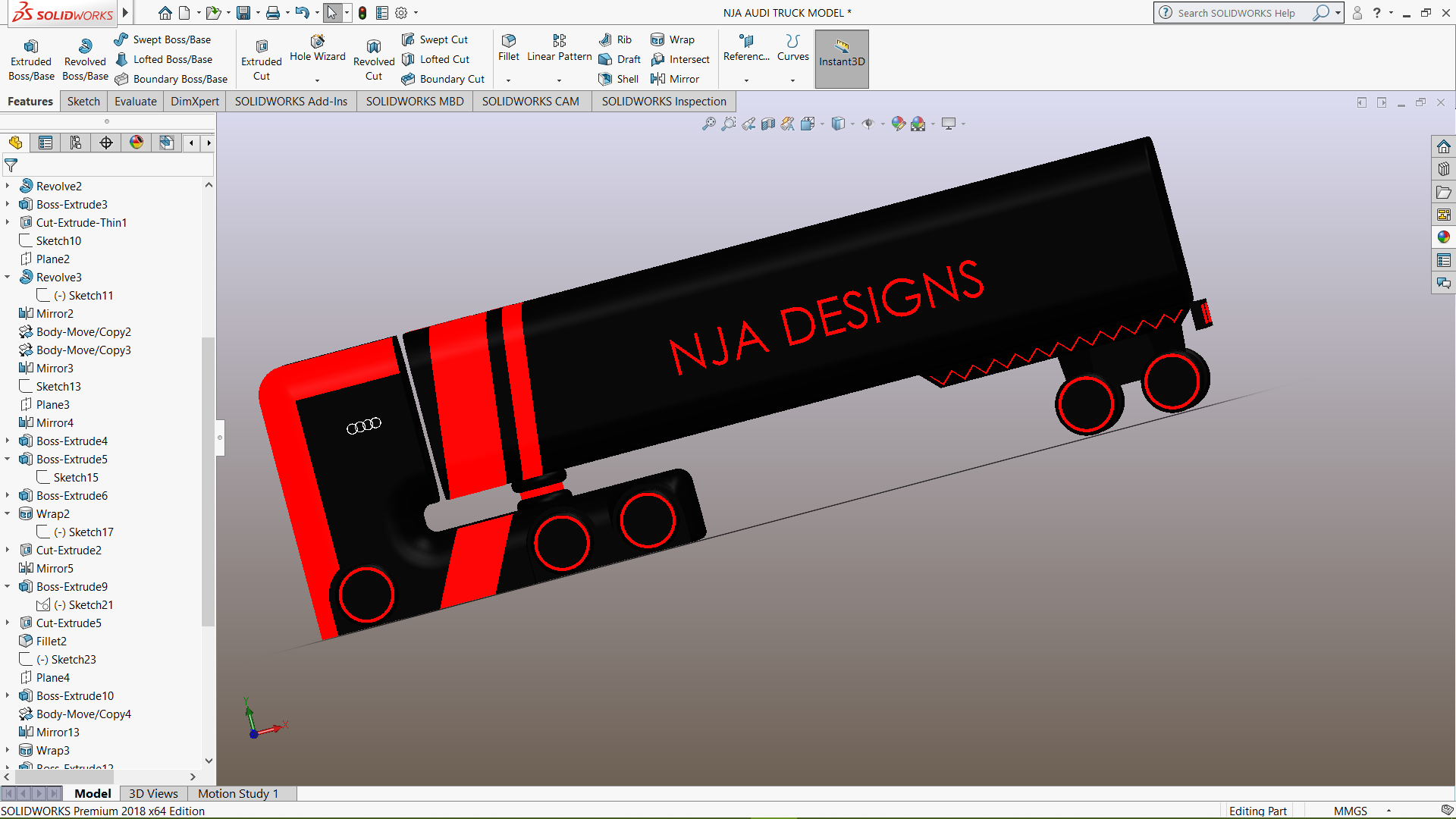Screen dimensions: 1456x819
Task: Open Reference Geometry dropdown arrow
Action: 746,80
